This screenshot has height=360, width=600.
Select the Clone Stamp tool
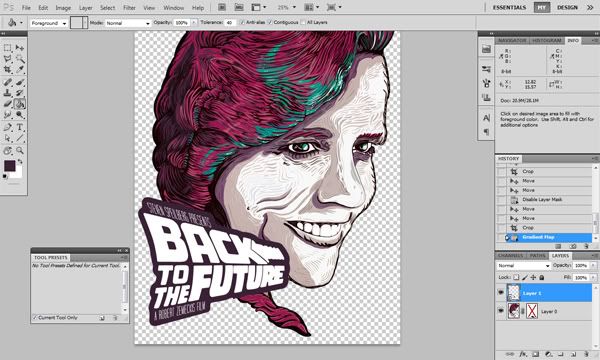point(8,93)
